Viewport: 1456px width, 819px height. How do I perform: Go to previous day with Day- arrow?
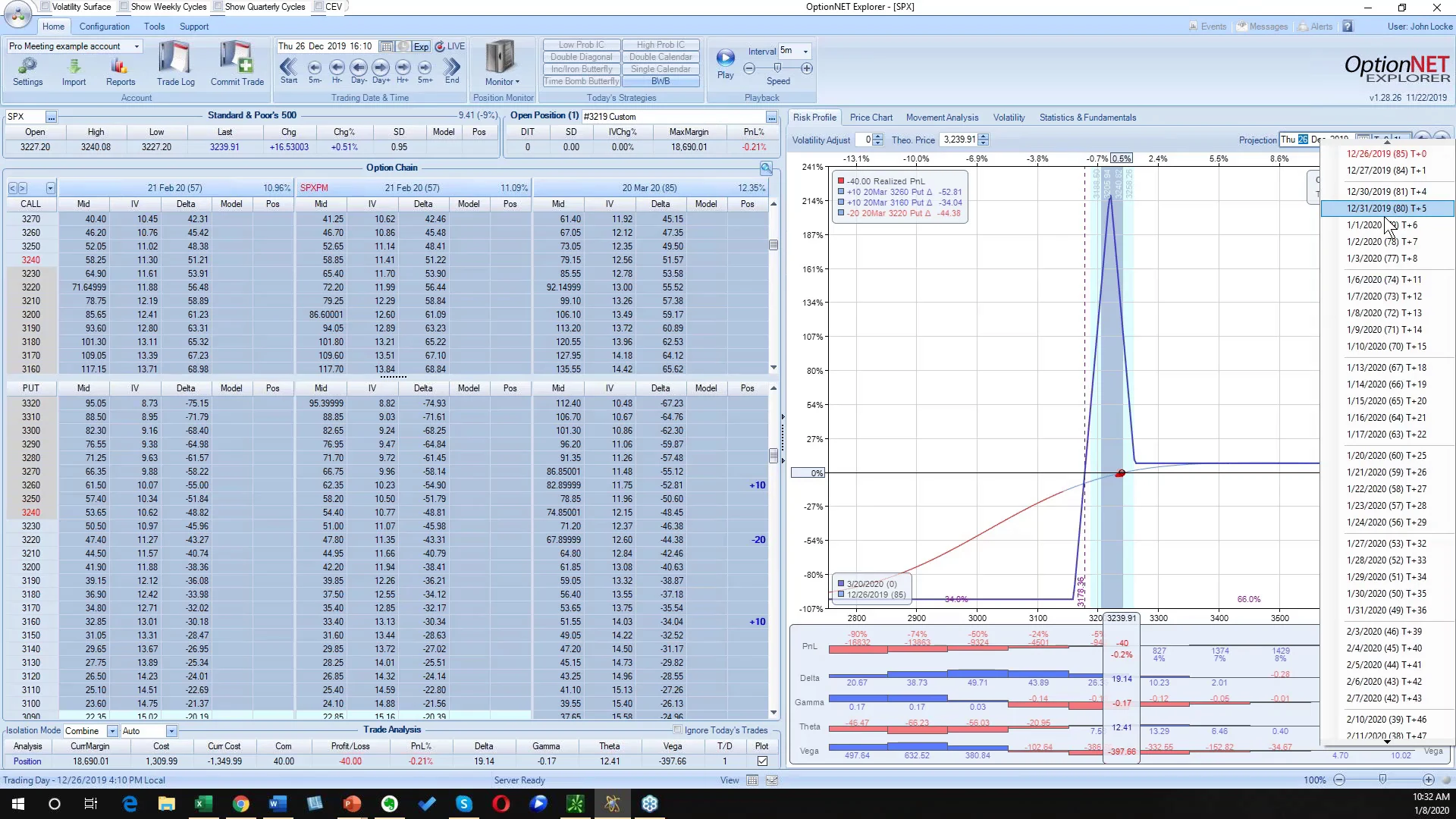point(359,67)
